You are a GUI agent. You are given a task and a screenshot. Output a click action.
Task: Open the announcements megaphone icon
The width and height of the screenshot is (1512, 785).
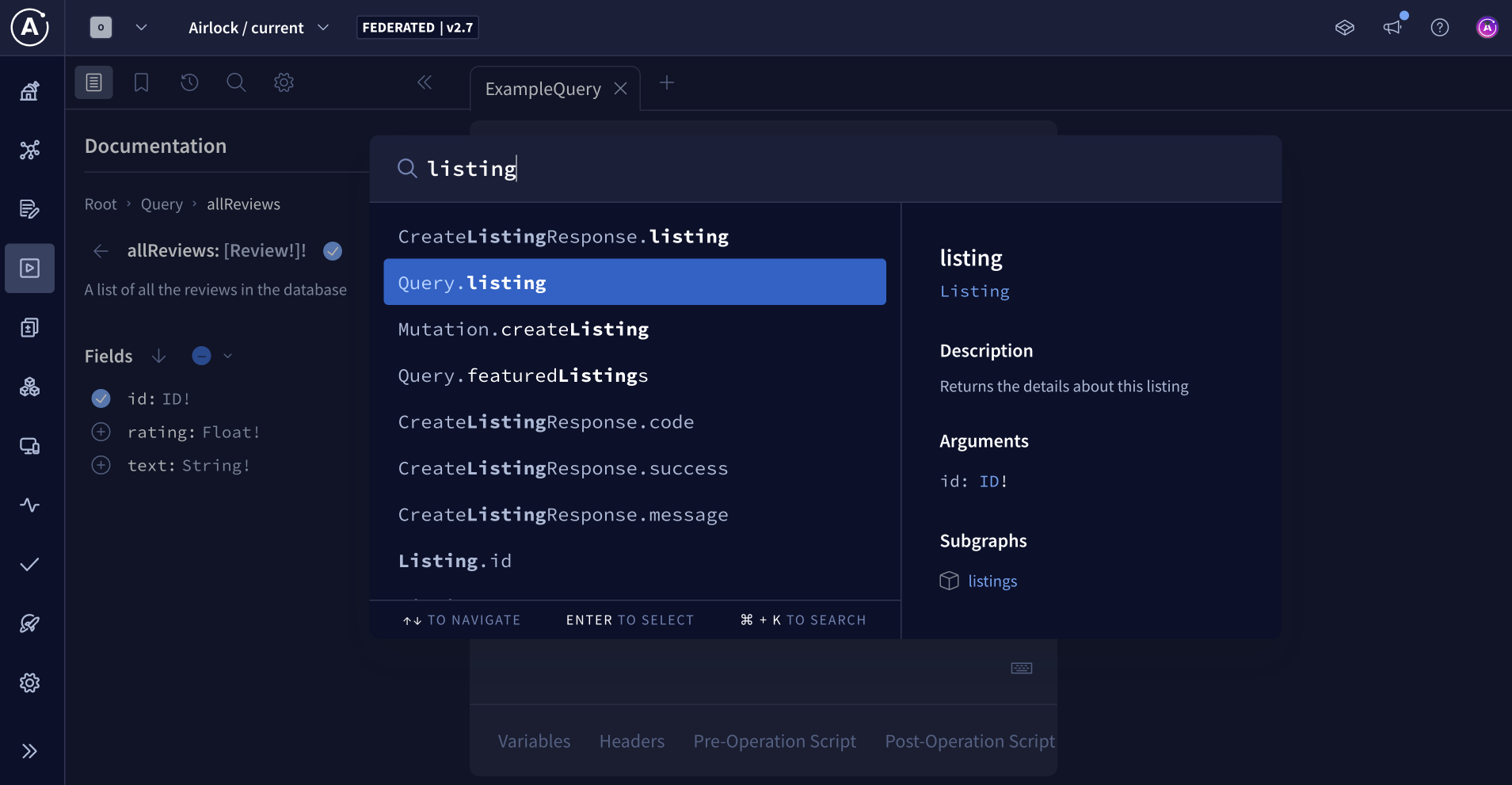1392,28
